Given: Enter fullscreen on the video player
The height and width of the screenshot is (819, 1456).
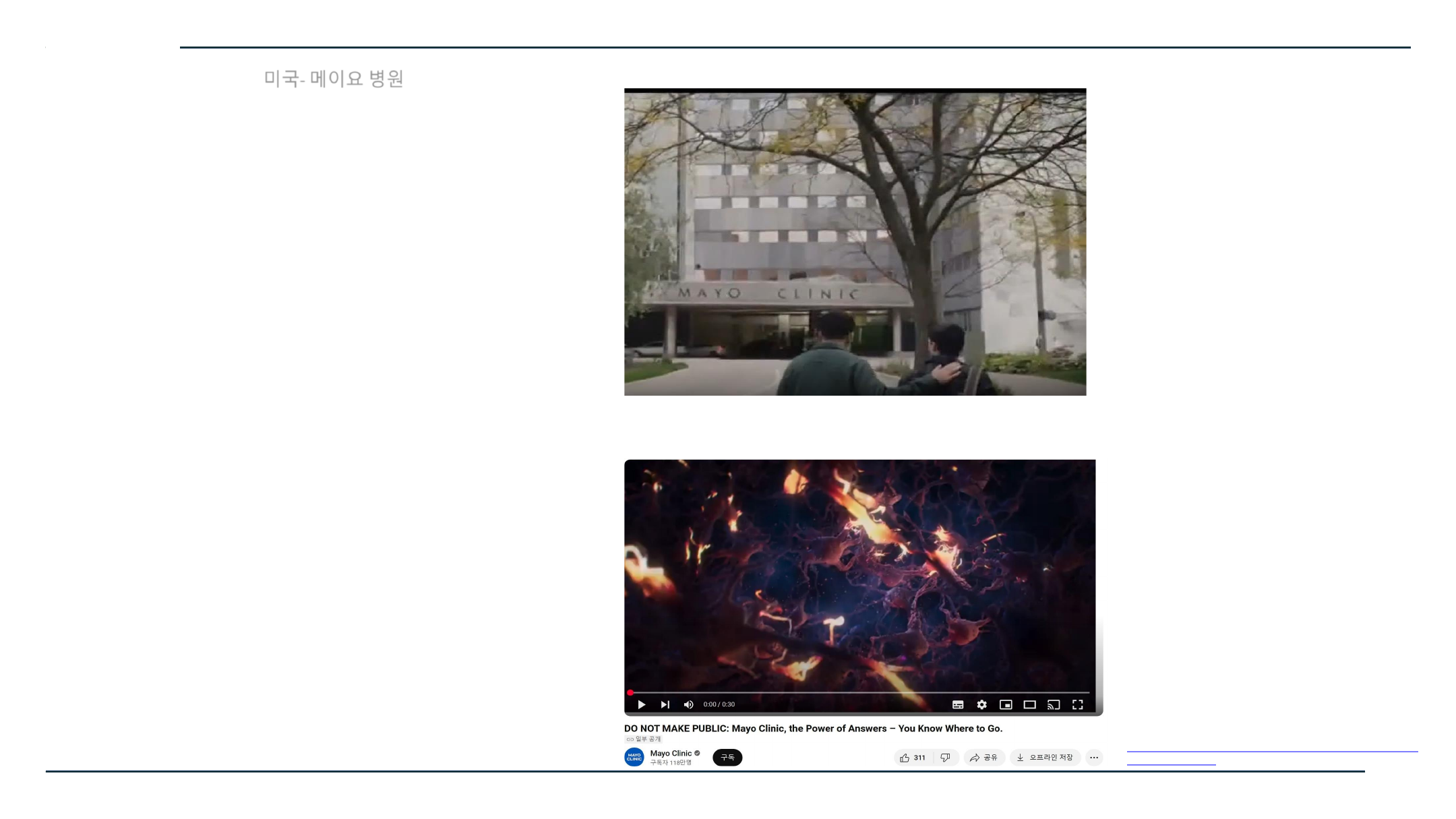Looking at the screenshot, I should click(1078, 704).
